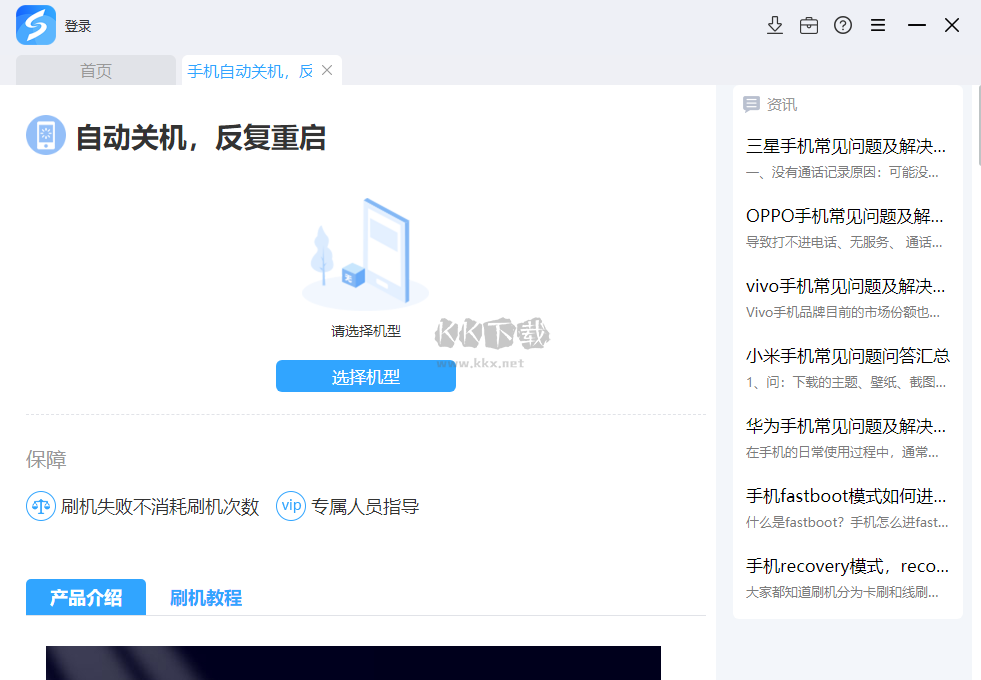Click the phone icon beside 自动关机 title
This screenshot has width=981, height=680.
(x=44, y=135)
